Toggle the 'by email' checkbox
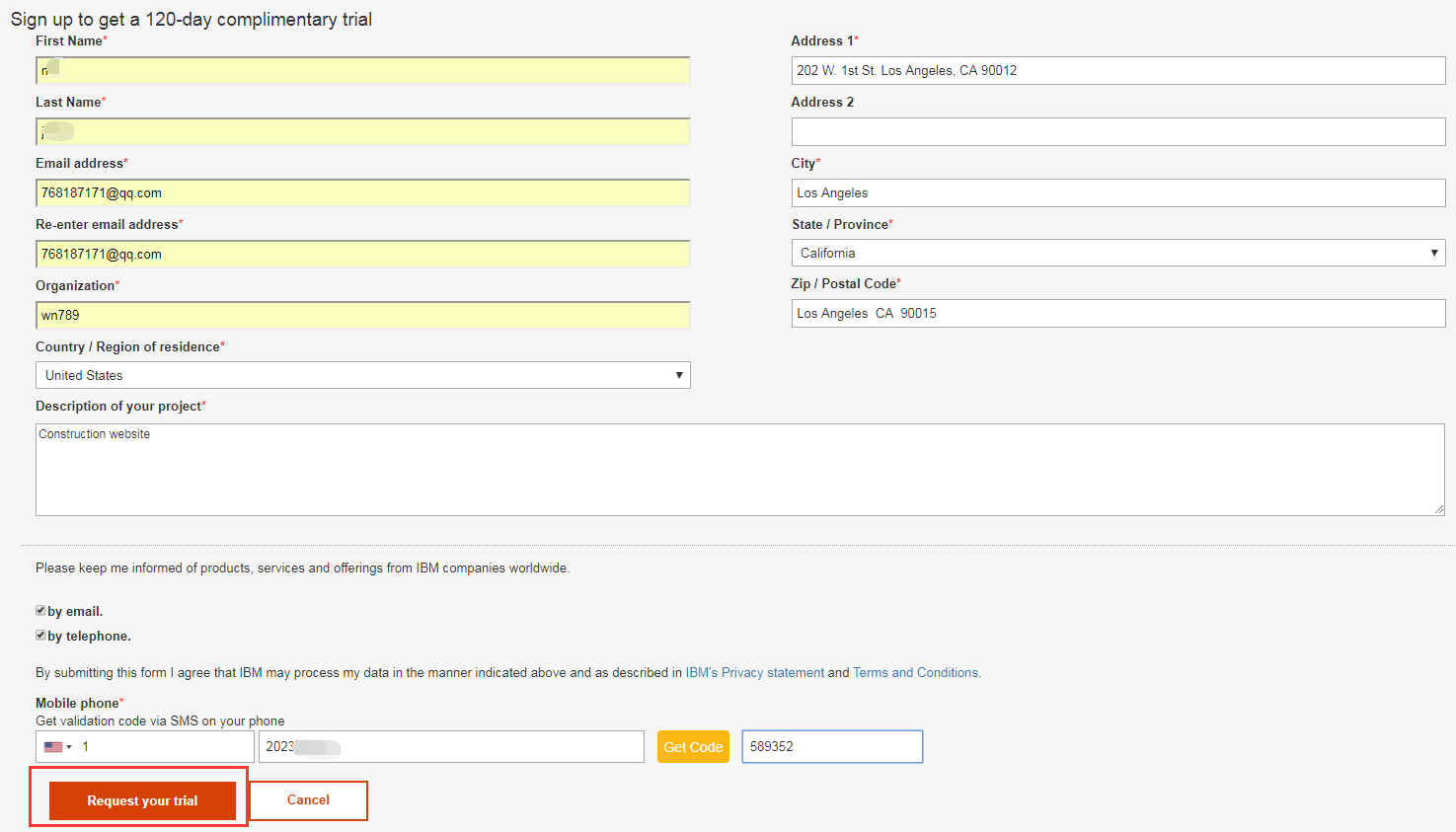 click(40, 611)
